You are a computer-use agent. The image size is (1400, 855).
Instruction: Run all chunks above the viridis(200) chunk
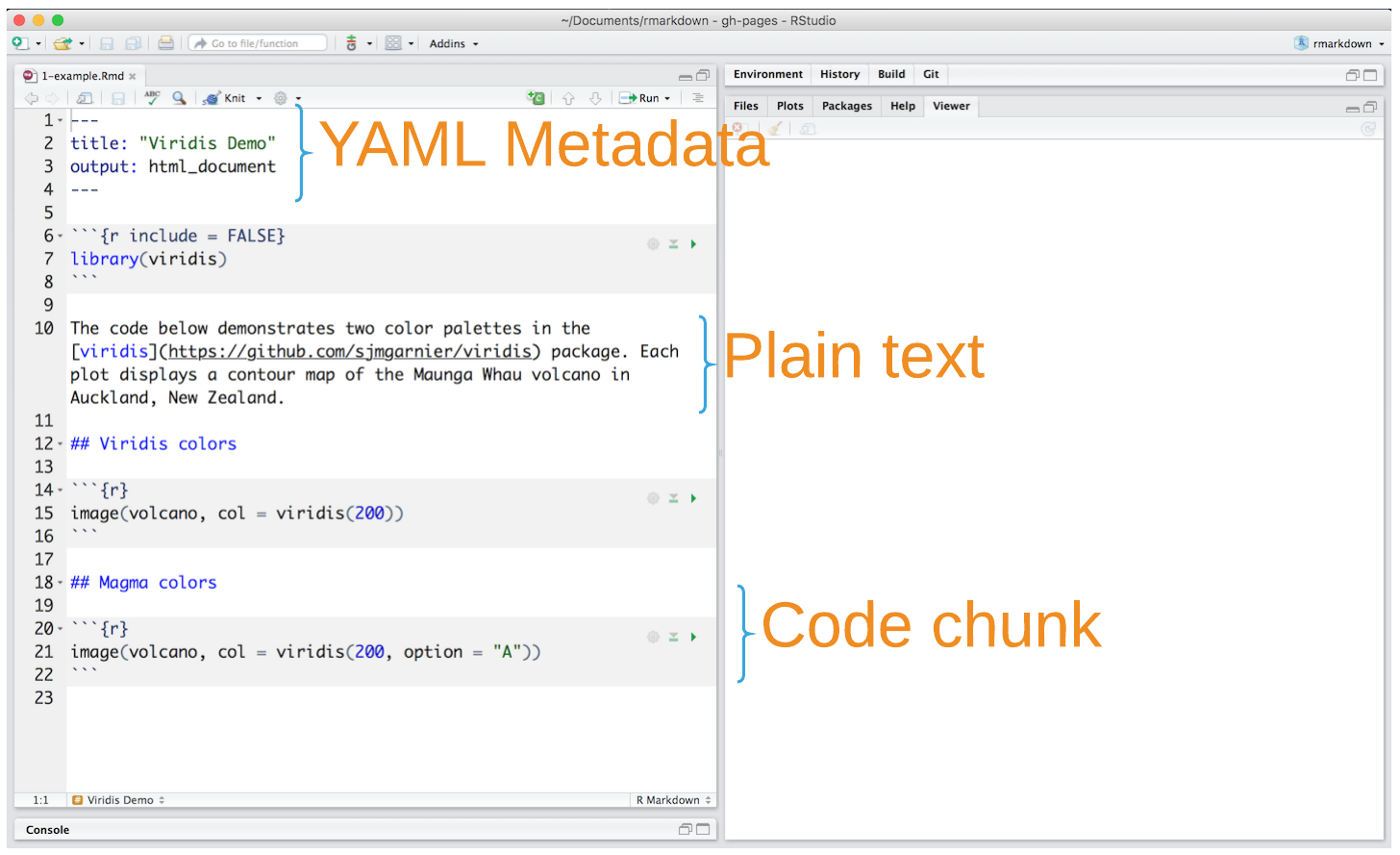pos(674,498)
